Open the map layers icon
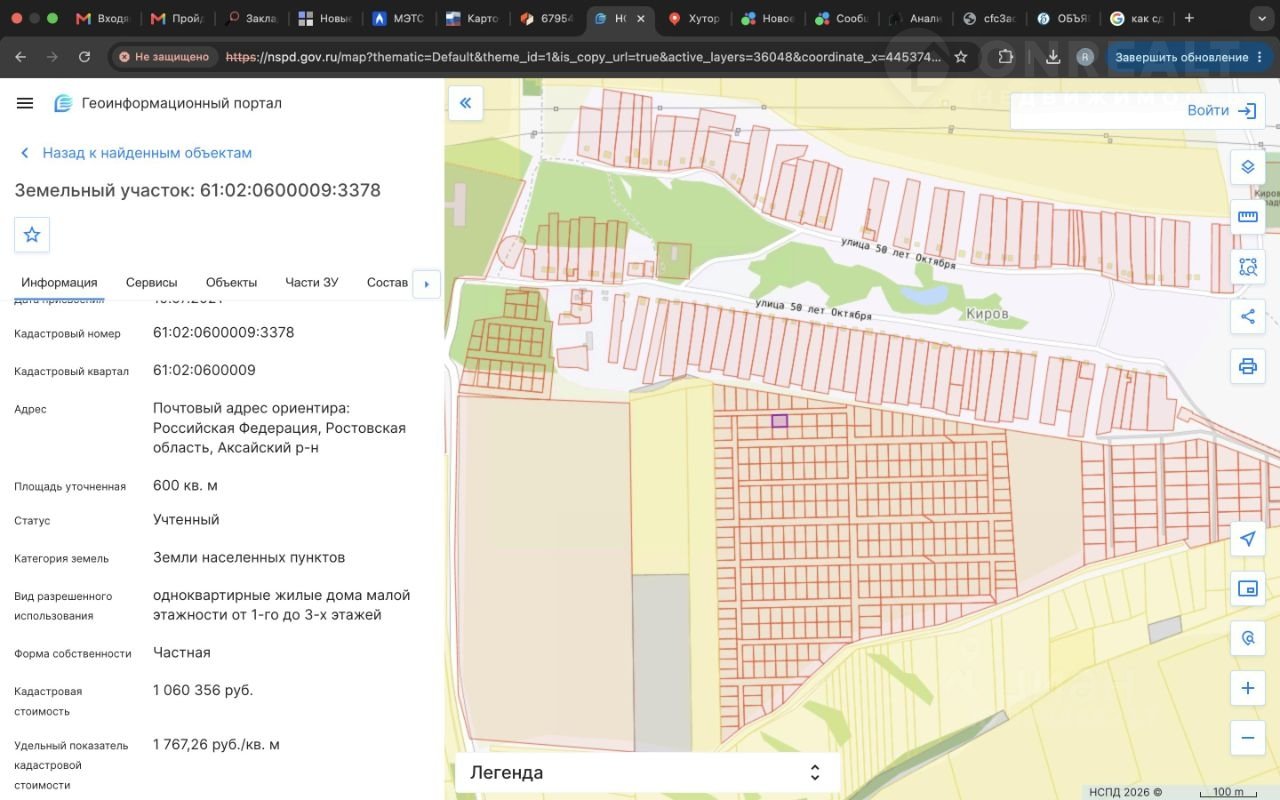Viewport: 1280px width, 800px height. pyautogui.click(x=1247, y=167)
